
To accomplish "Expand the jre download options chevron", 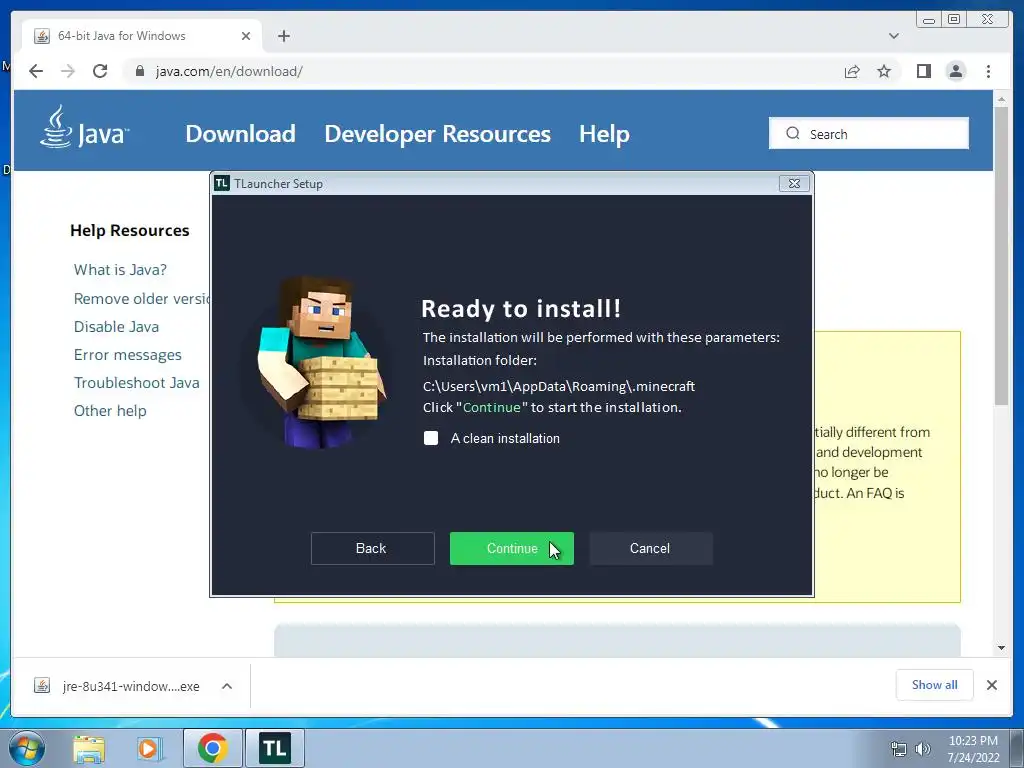I will click(227, 686).
